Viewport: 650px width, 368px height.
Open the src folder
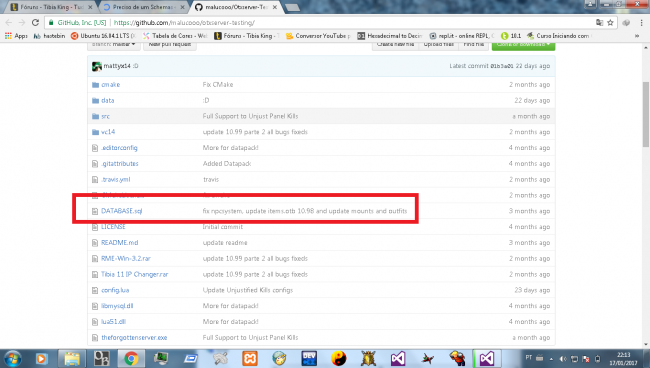pyautogui.click(x=105, y=116)
